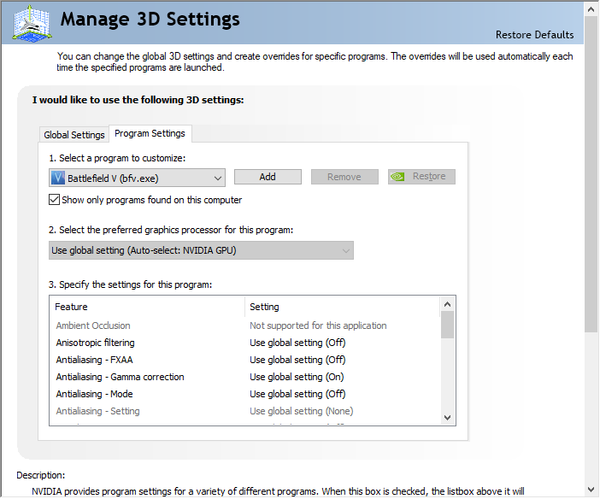Viewport: 600px width, 498px height.
Task: Switch to the Global Settings tab
Action: (74, 135)
